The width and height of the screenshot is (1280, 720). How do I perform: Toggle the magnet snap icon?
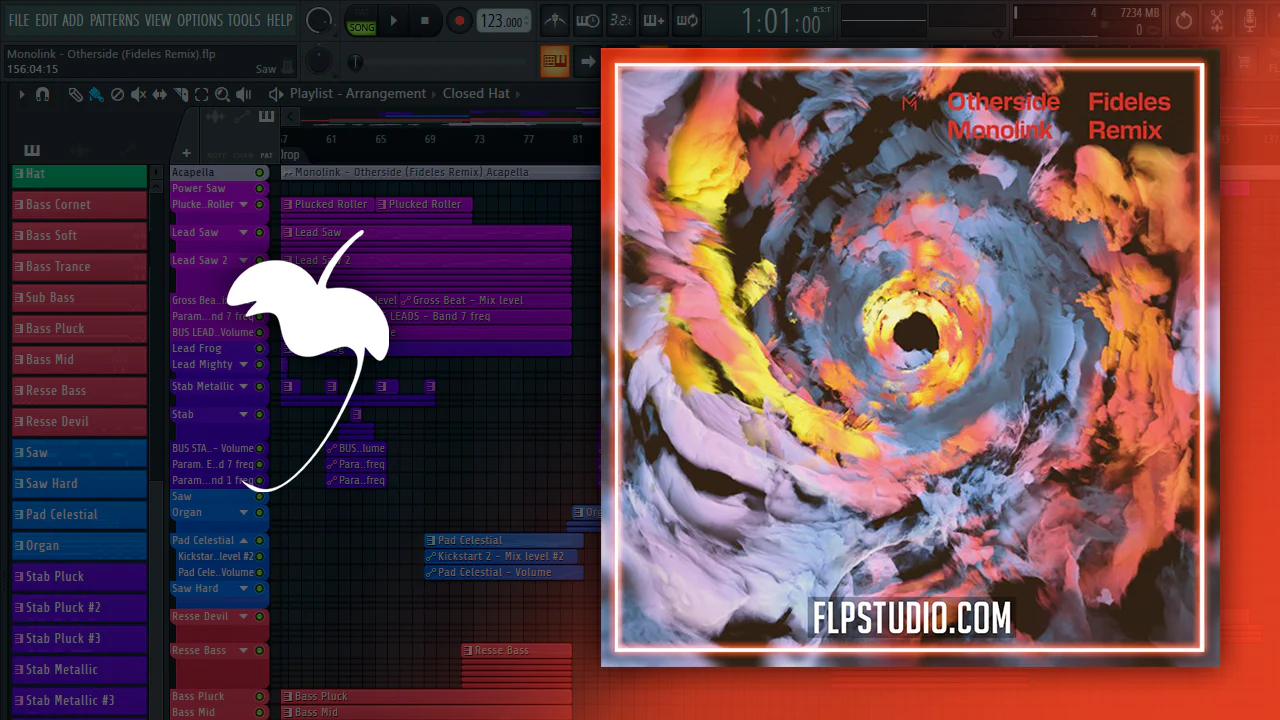point(42,94)
